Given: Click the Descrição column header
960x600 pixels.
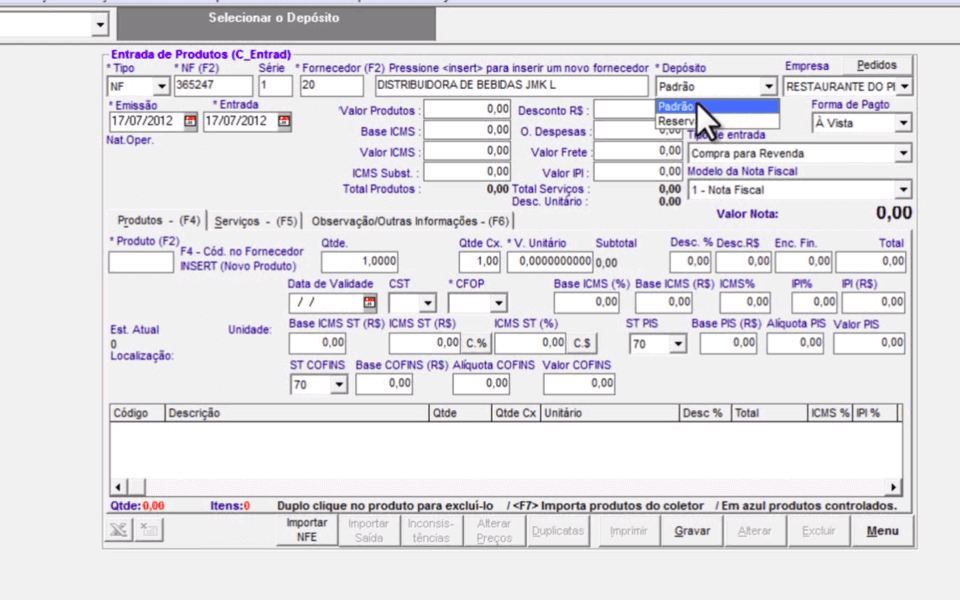Looking at the screenshot, I should (297, 413).
